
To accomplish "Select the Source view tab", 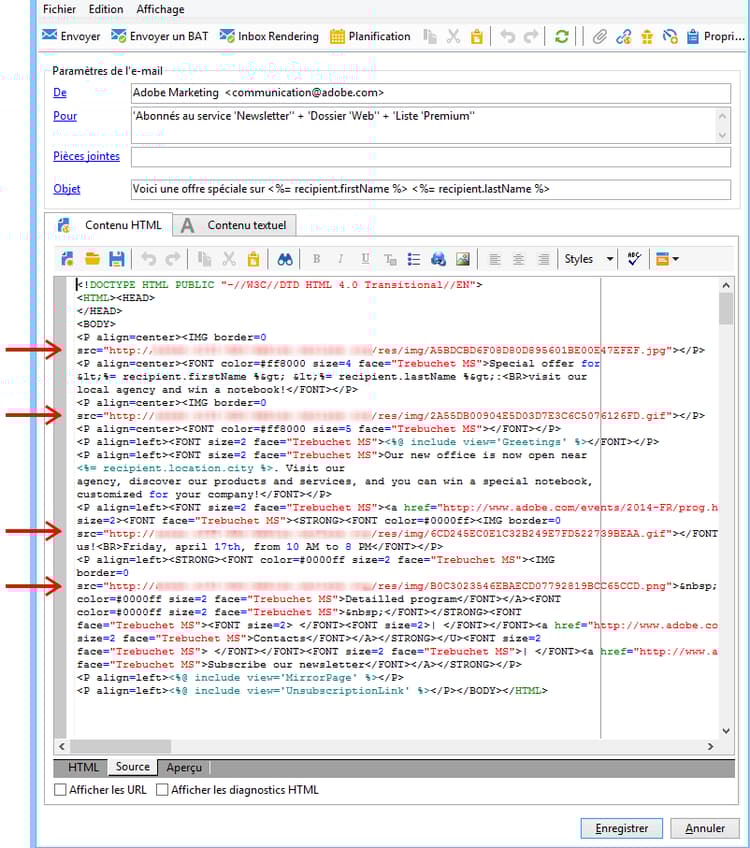I will (132, 767).
